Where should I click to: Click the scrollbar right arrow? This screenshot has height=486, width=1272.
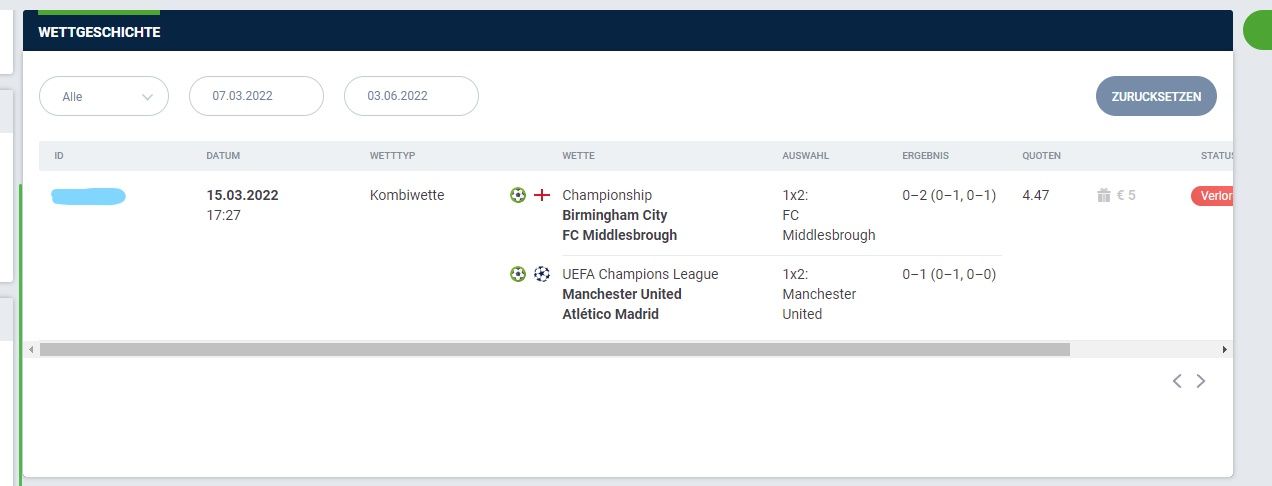tap(1225, 350)
